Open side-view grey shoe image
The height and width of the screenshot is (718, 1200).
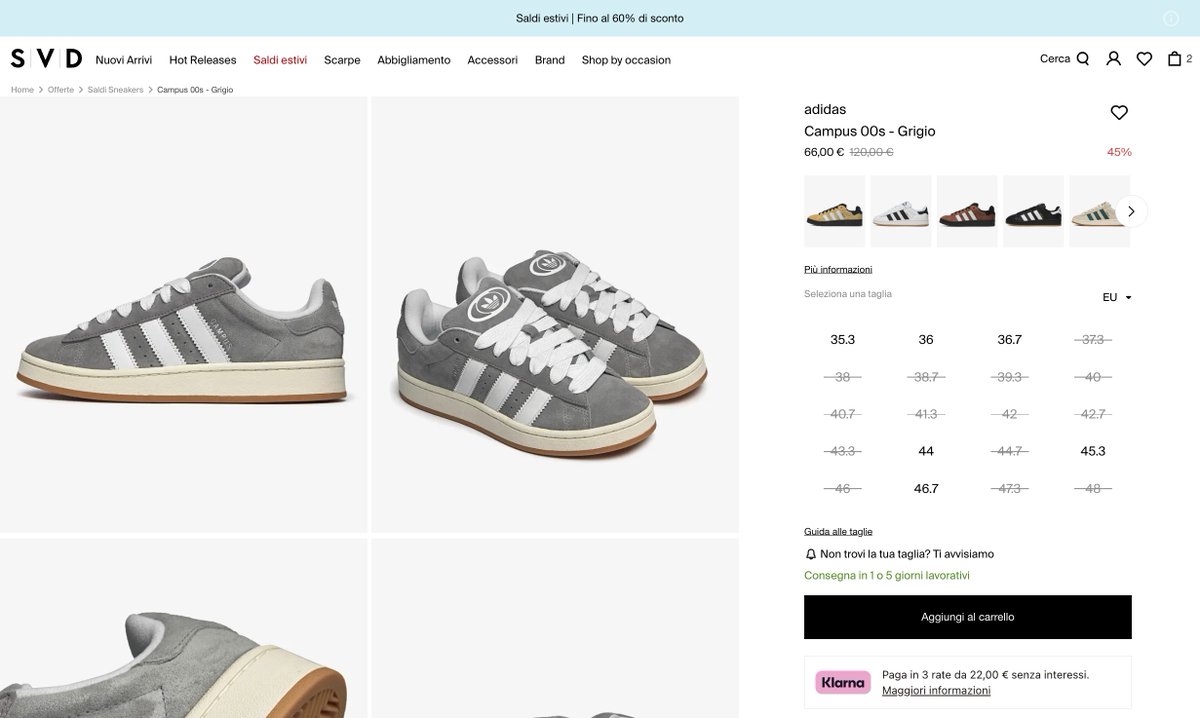[x=183, y=315]
